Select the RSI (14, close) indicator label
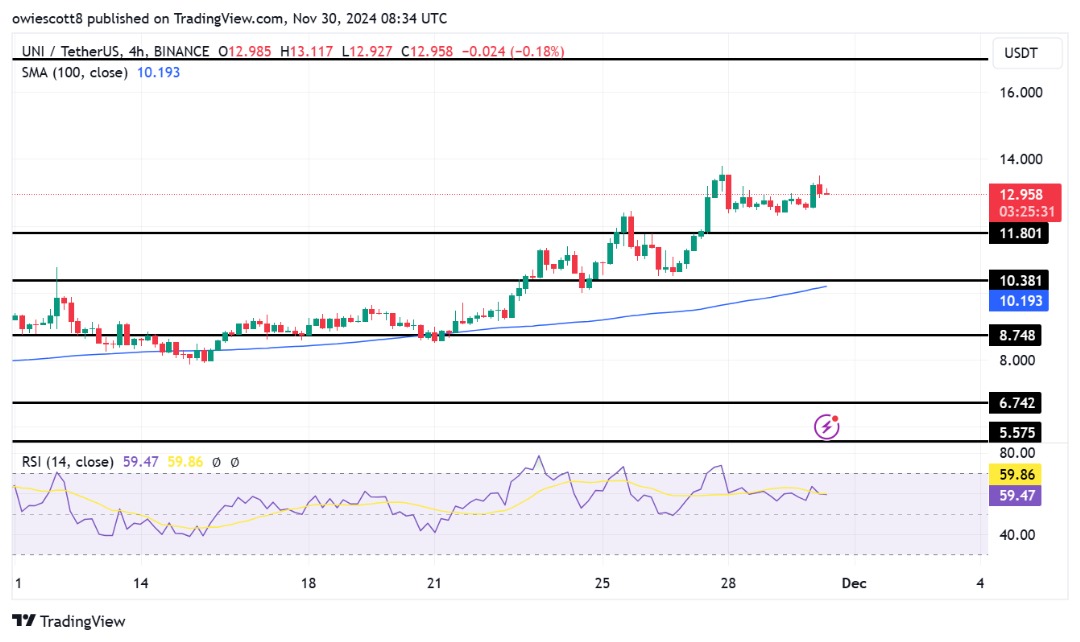Viewport: 1080px width, 642px height. point(68,462)
